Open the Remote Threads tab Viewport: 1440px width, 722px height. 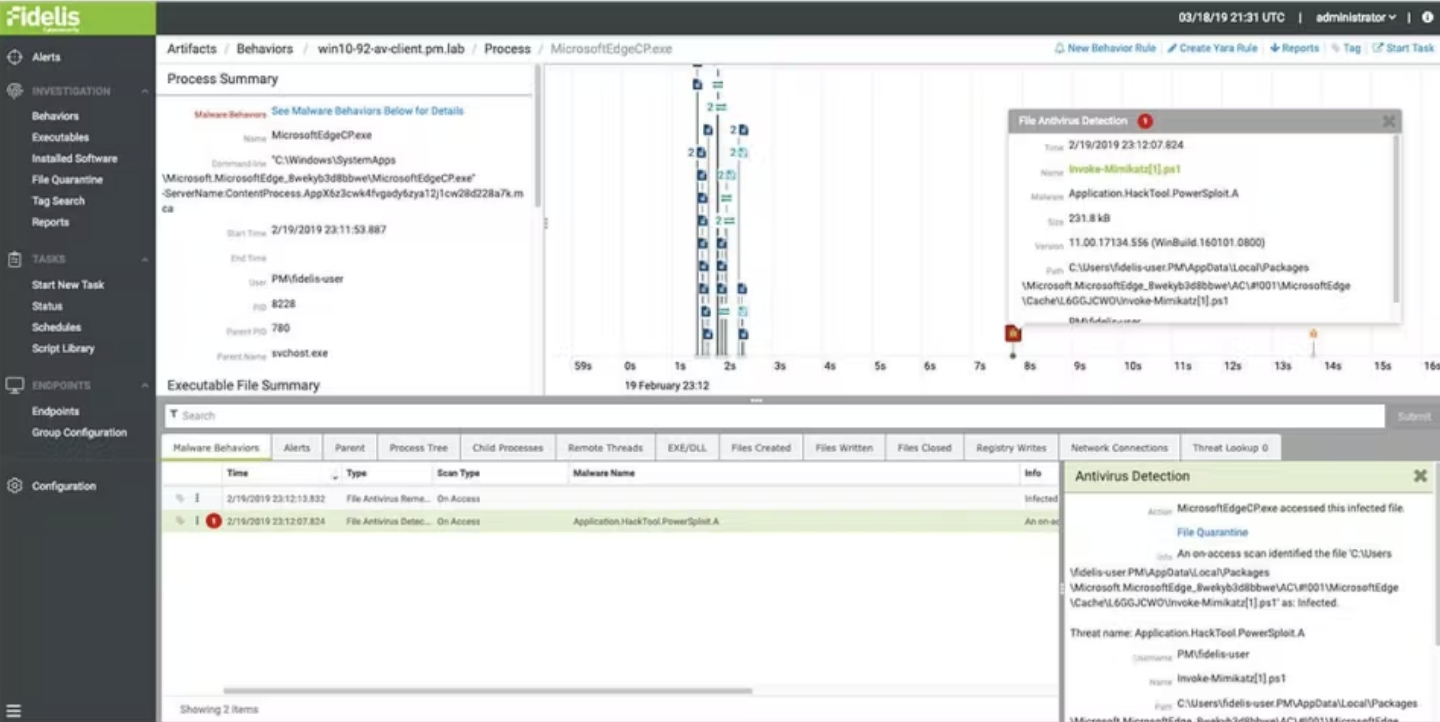[x=605, y=448]
